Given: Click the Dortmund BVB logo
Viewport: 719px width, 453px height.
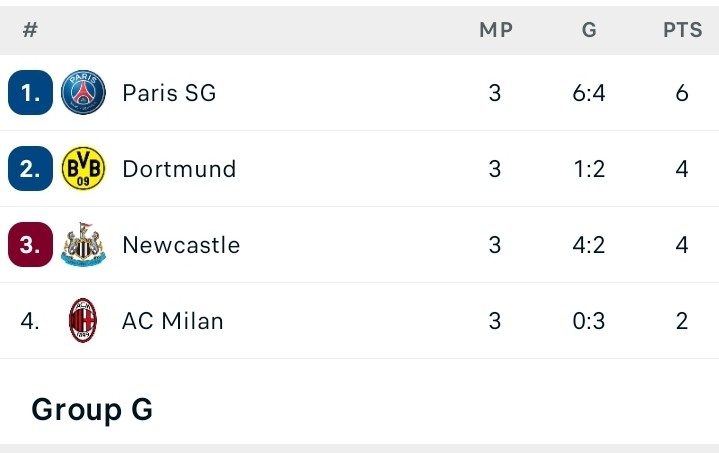Looking at the screenshot, I should (83, 169).
